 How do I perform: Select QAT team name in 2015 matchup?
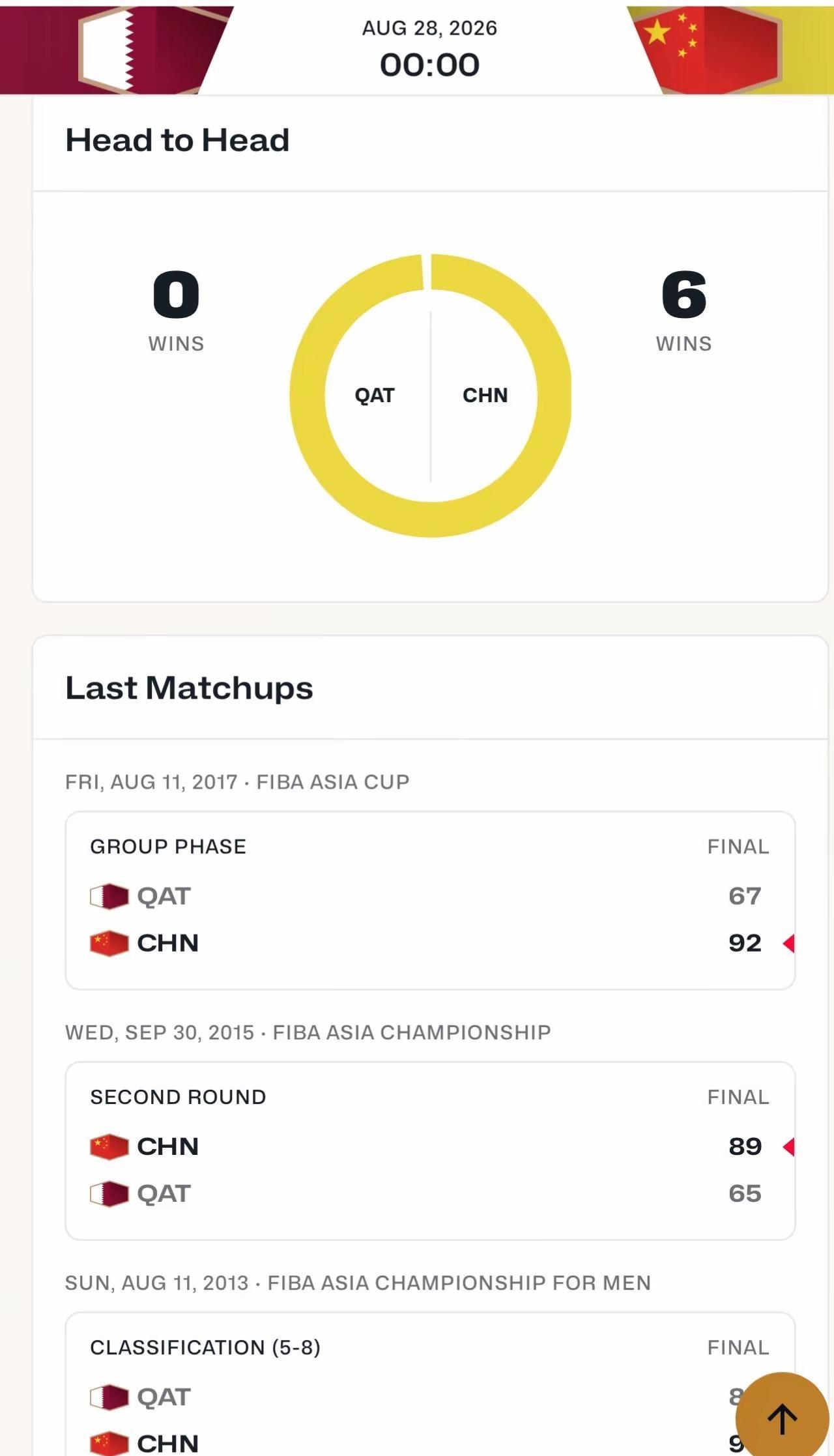(164, 1193)
